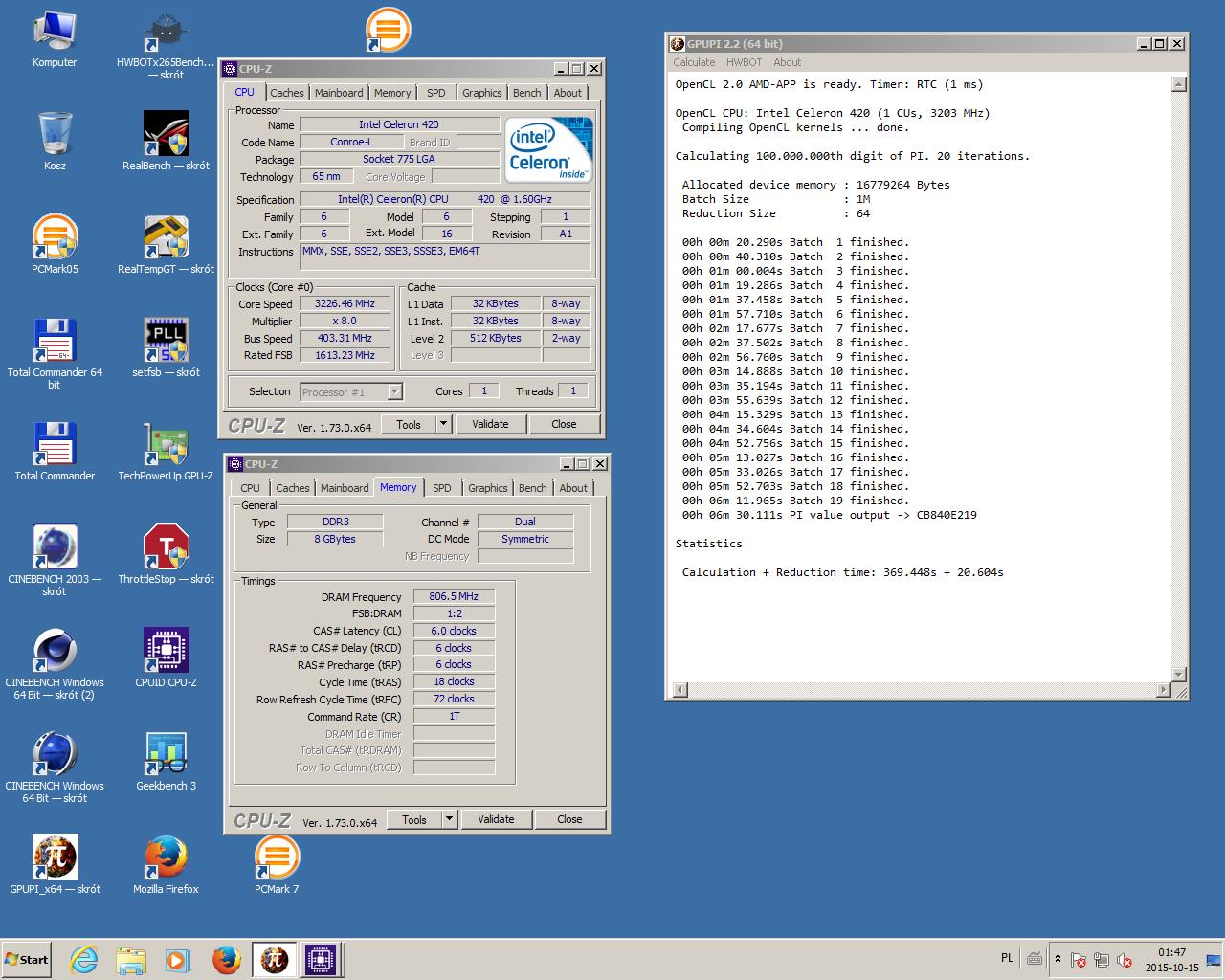Image resolution: width=1225 pixels, height=980 pixels.
Task: Open About tab in upper CPU-Z window
Action: [x=568, y=93]
